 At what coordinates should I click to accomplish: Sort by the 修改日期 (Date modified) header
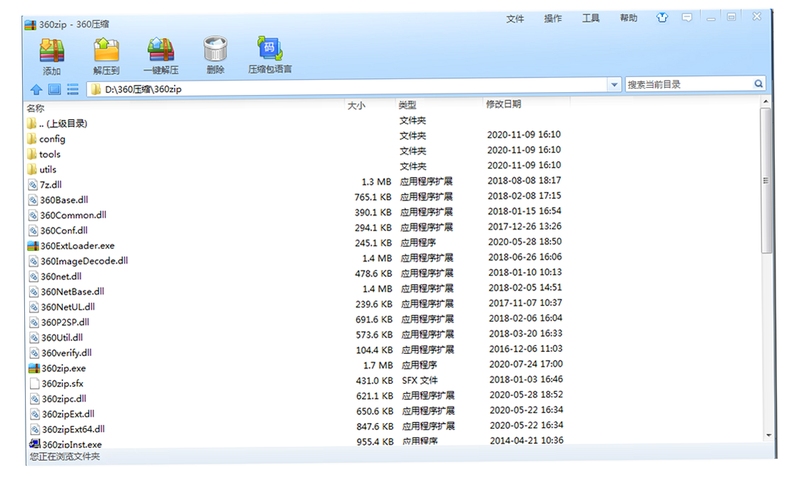[x=504, y=104]
